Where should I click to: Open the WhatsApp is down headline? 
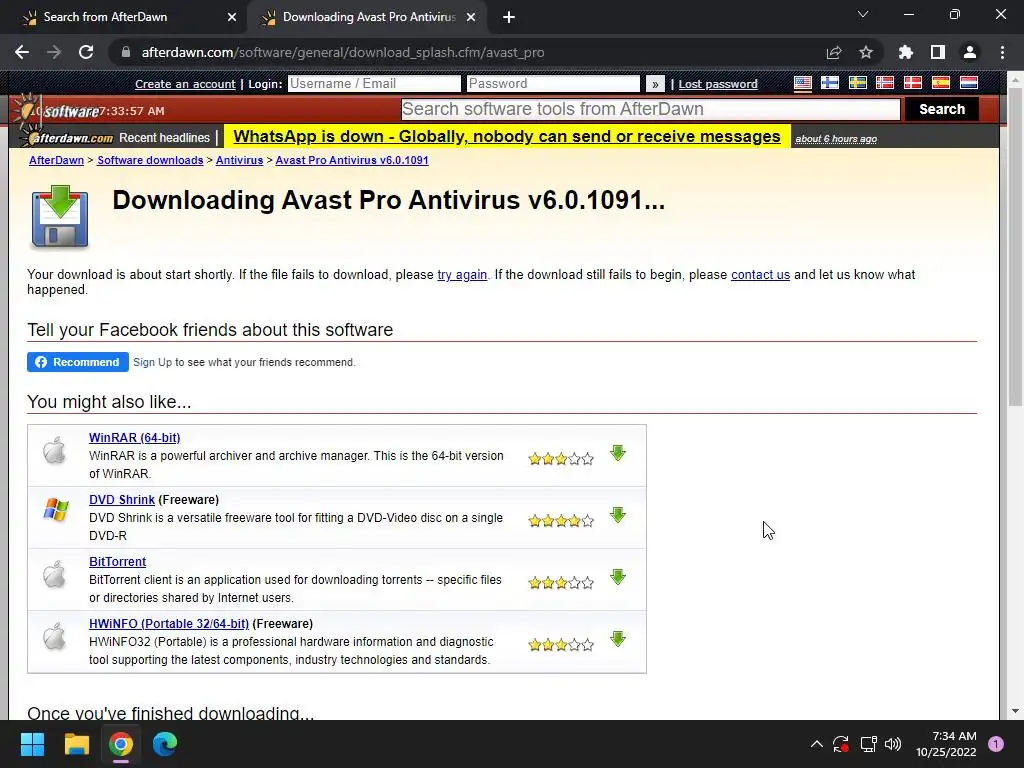(x=507, y=136)
